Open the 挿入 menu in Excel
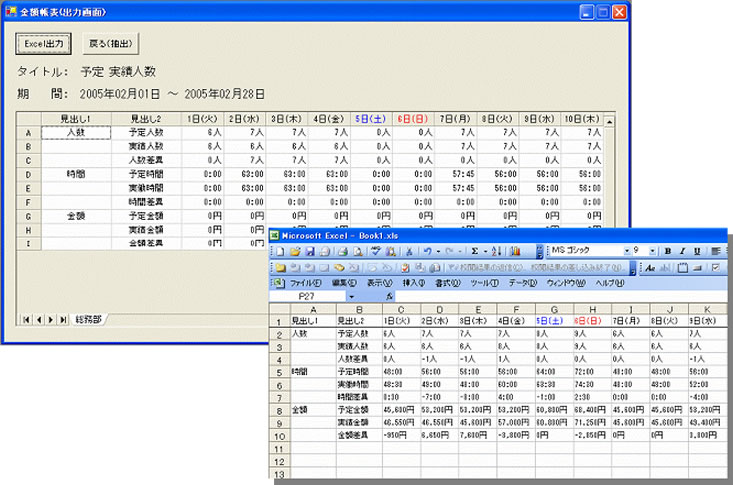This screenshot has width=733, height=485. (414, 283)
